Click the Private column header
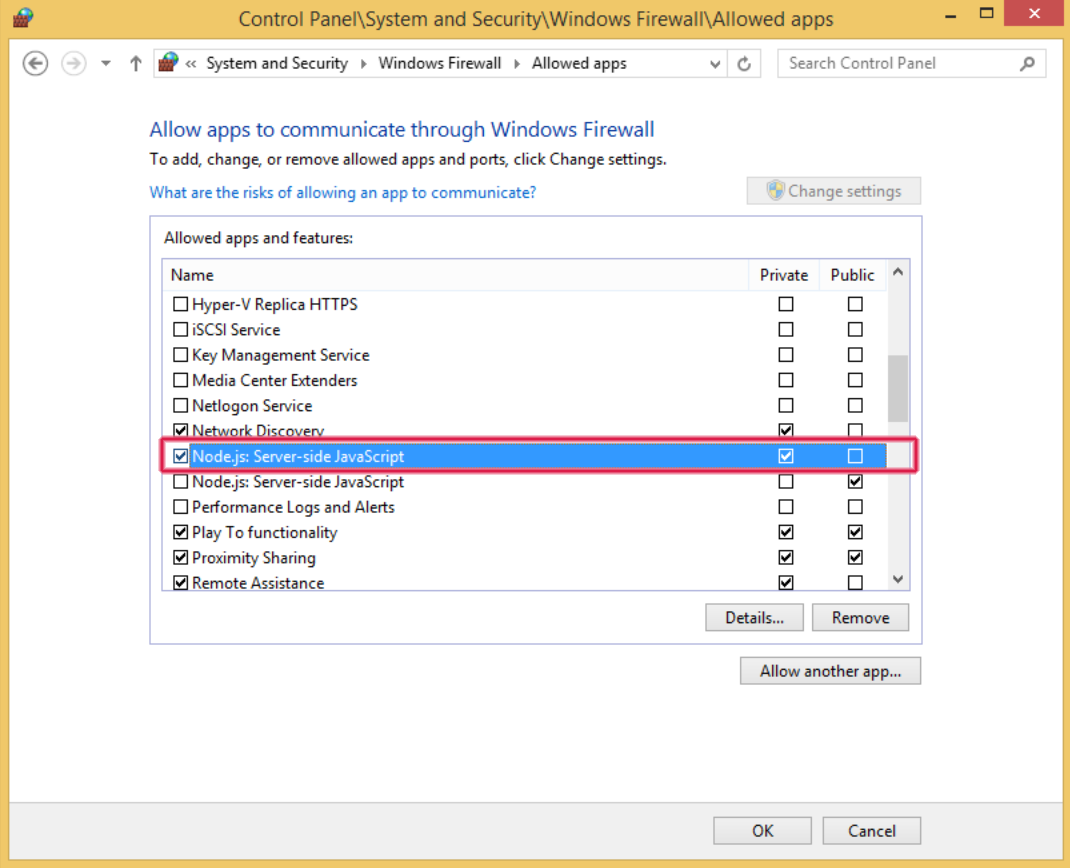The height and width of the screenshot is (868, 1070). 783,275
